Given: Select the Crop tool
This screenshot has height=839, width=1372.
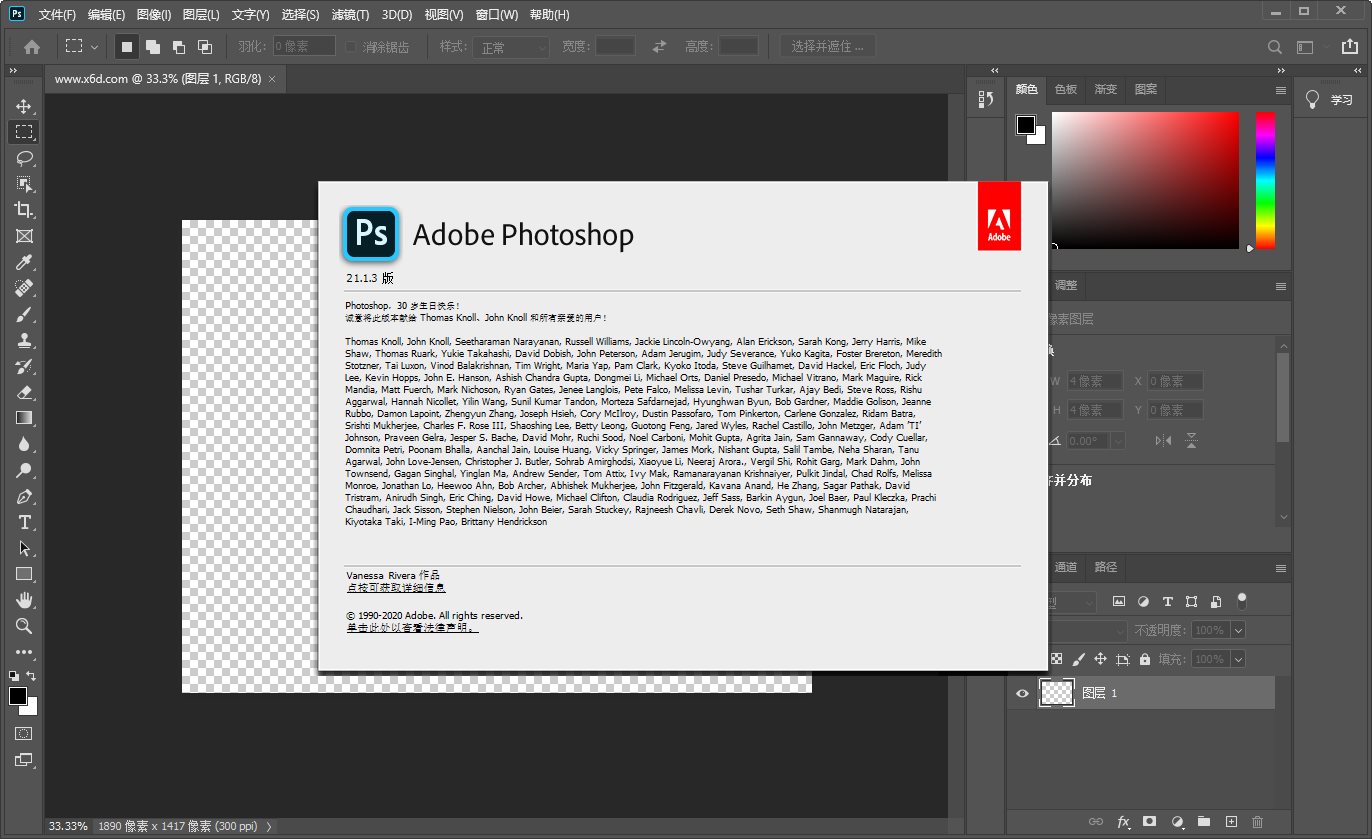Looking at the screenshot, I should [24, 209].
